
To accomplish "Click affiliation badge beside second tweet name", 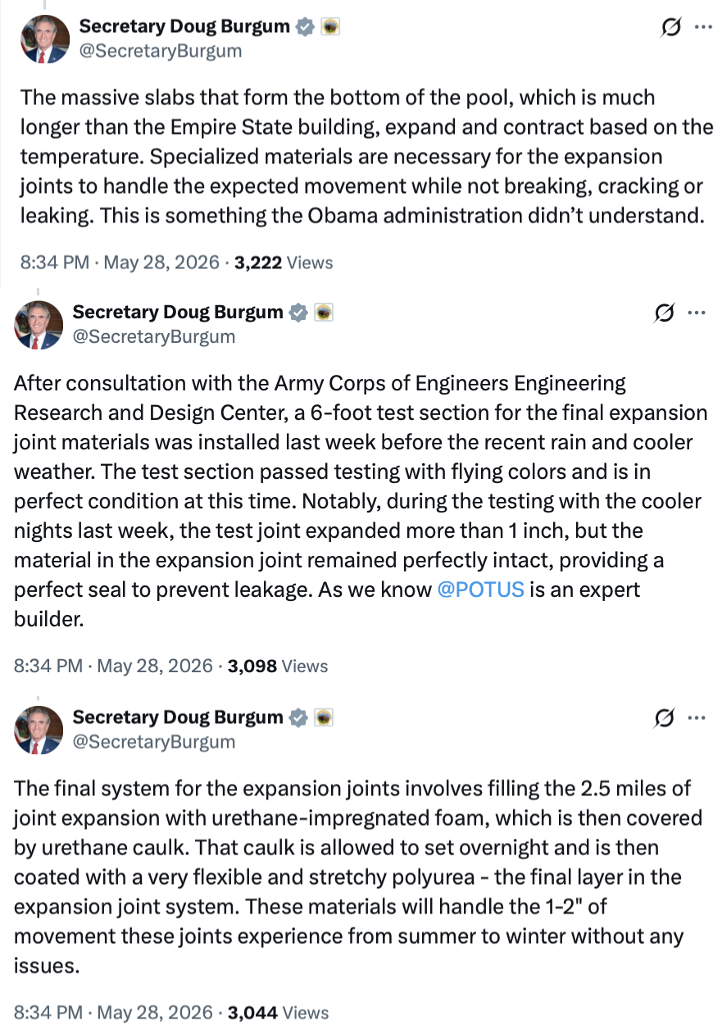I will (x=323, y=313).
